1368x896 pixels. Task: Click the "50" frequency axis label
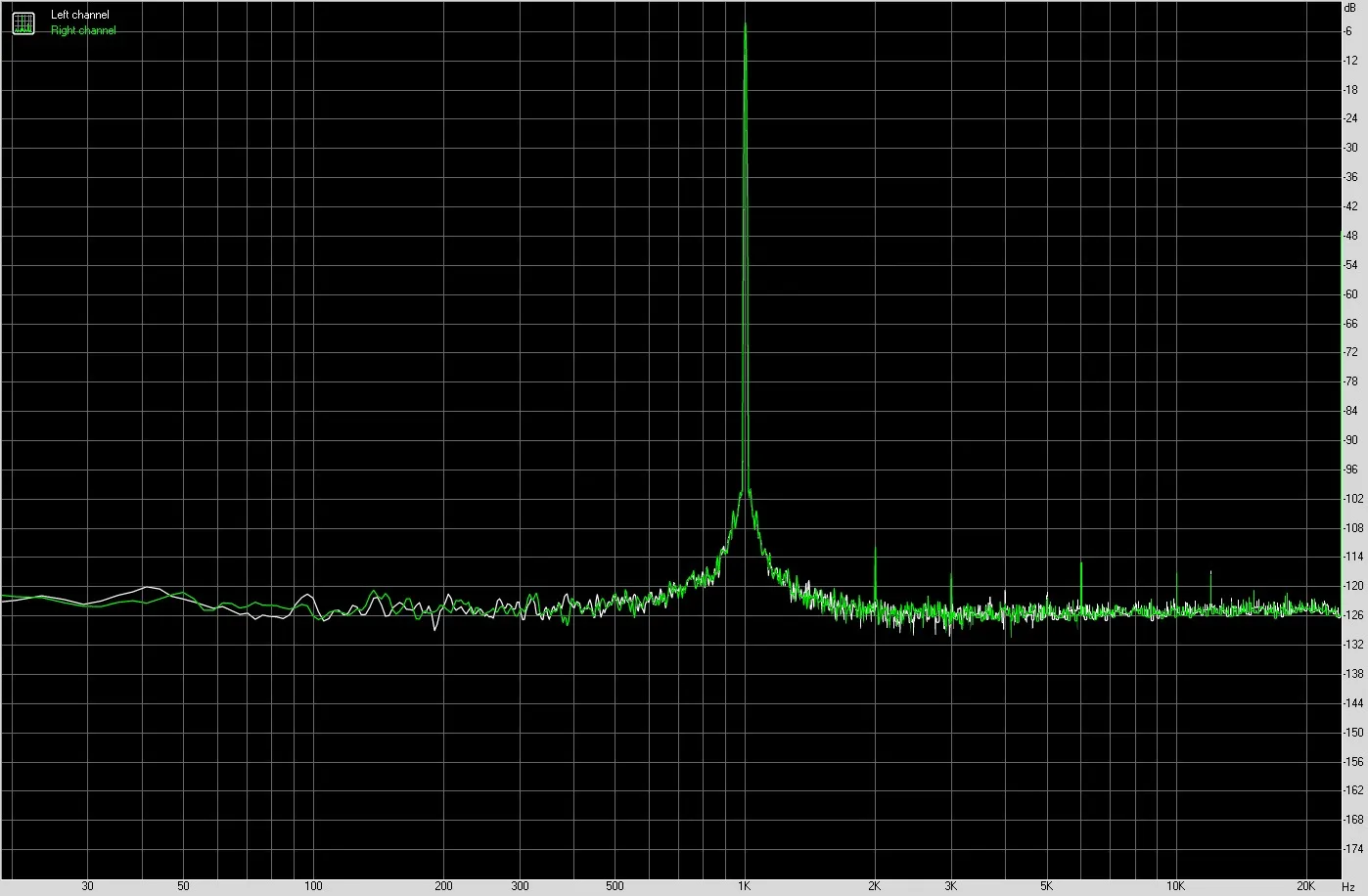coord(183,886)
